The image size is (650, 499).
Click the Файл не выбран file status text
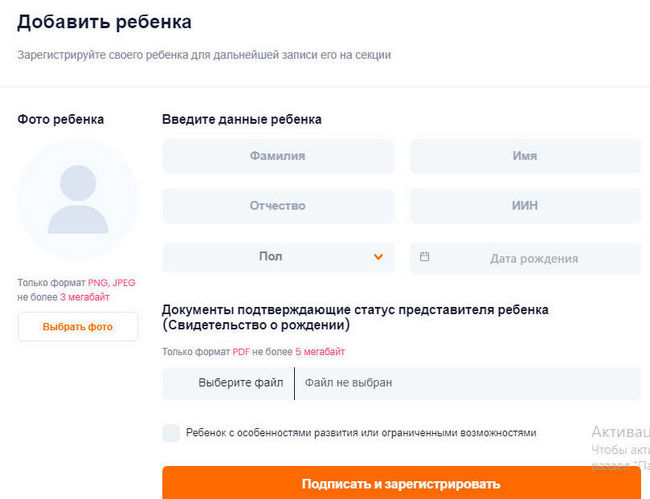[348, 383]
